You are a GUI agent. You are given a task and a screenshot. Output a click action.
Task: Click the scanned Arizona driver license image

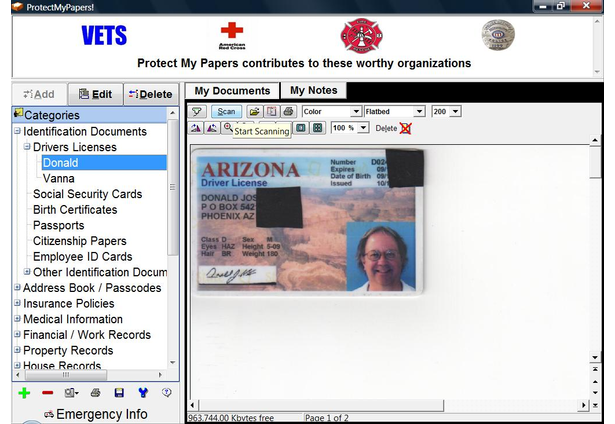tap(308, 221)
